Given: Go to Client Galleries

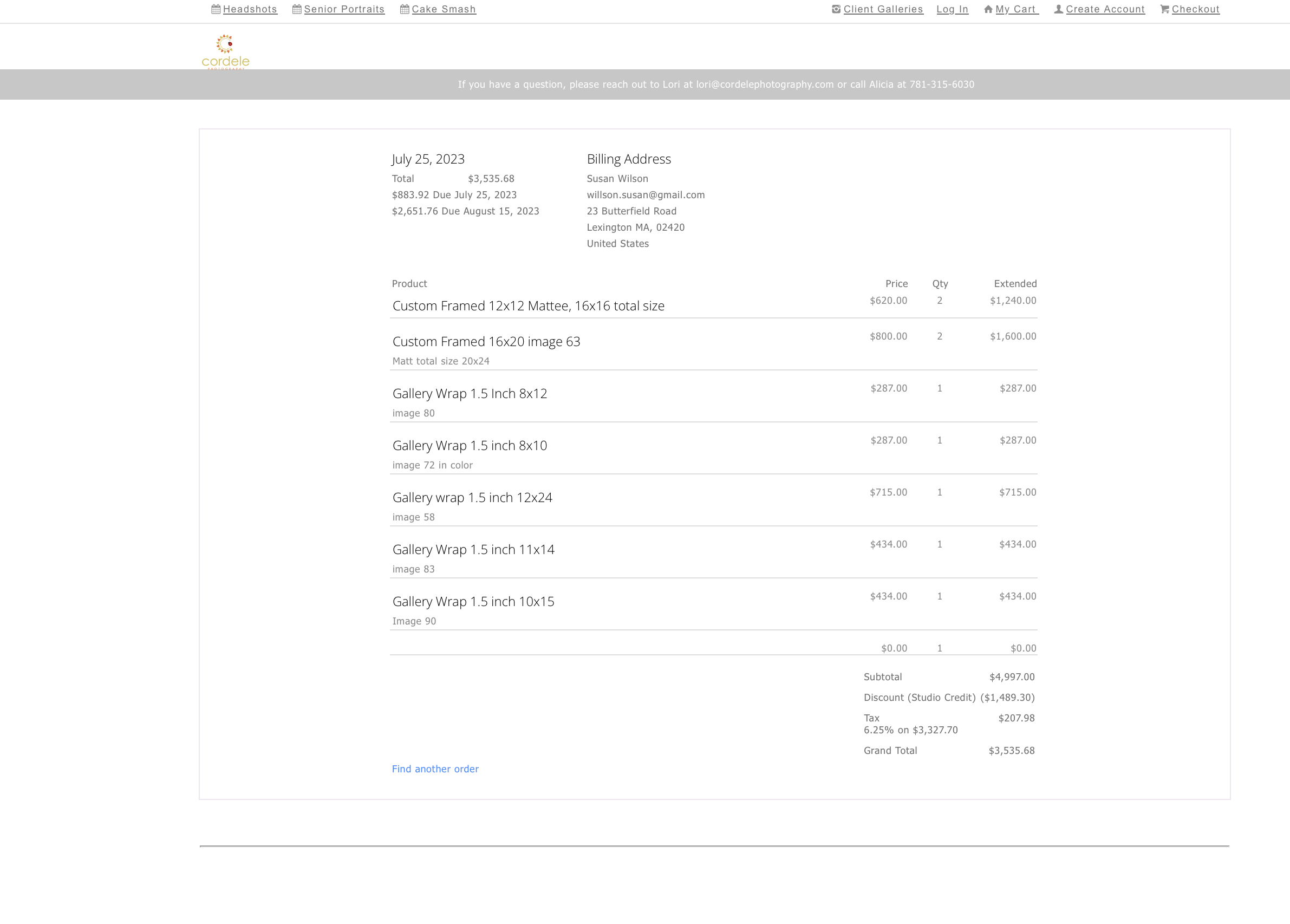Looking at the screenshot, I should pos(883,9).
